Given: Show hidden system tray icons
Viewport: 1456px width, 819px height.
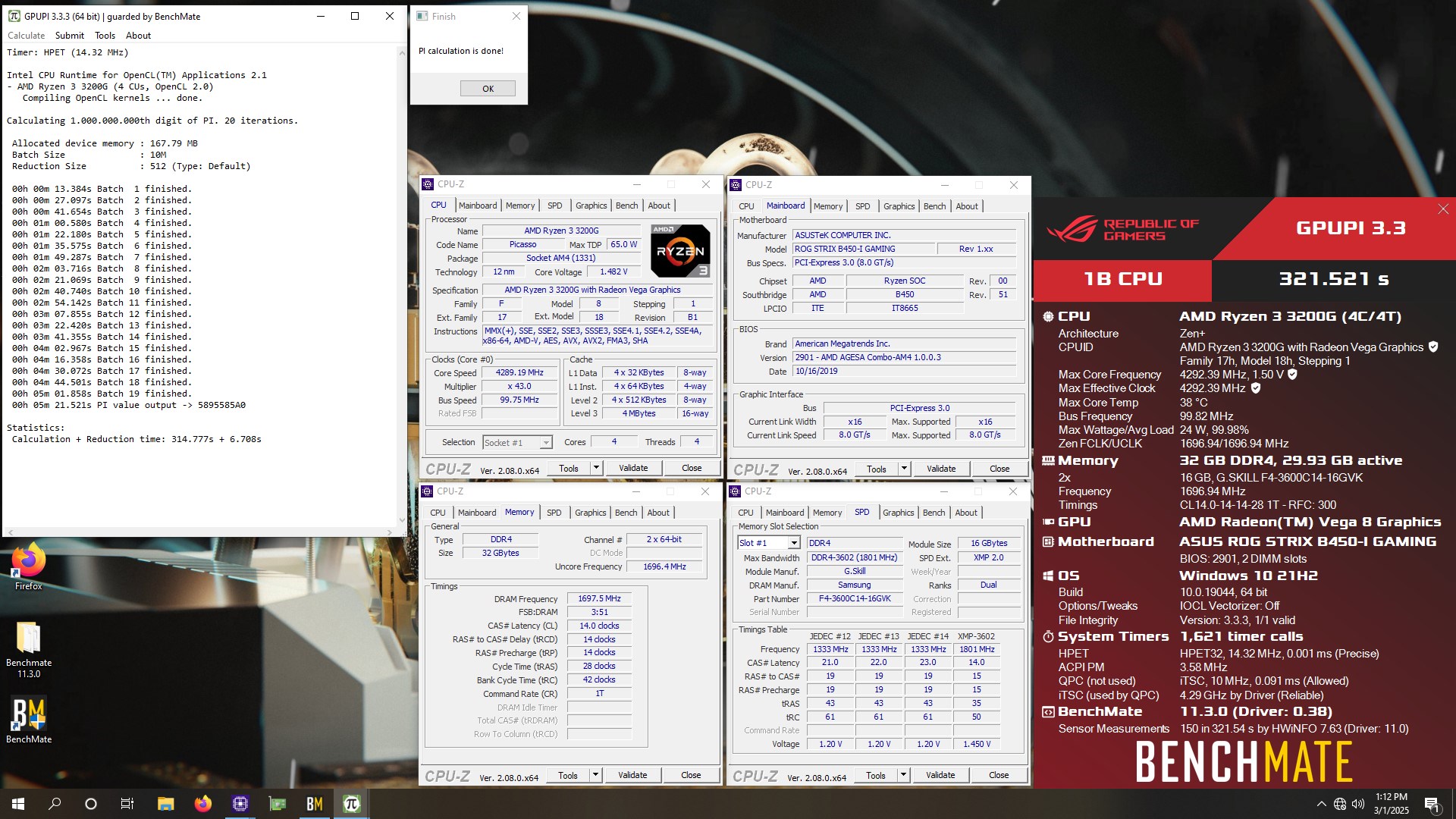Looking at the screenshot, I should point(1321,804).
